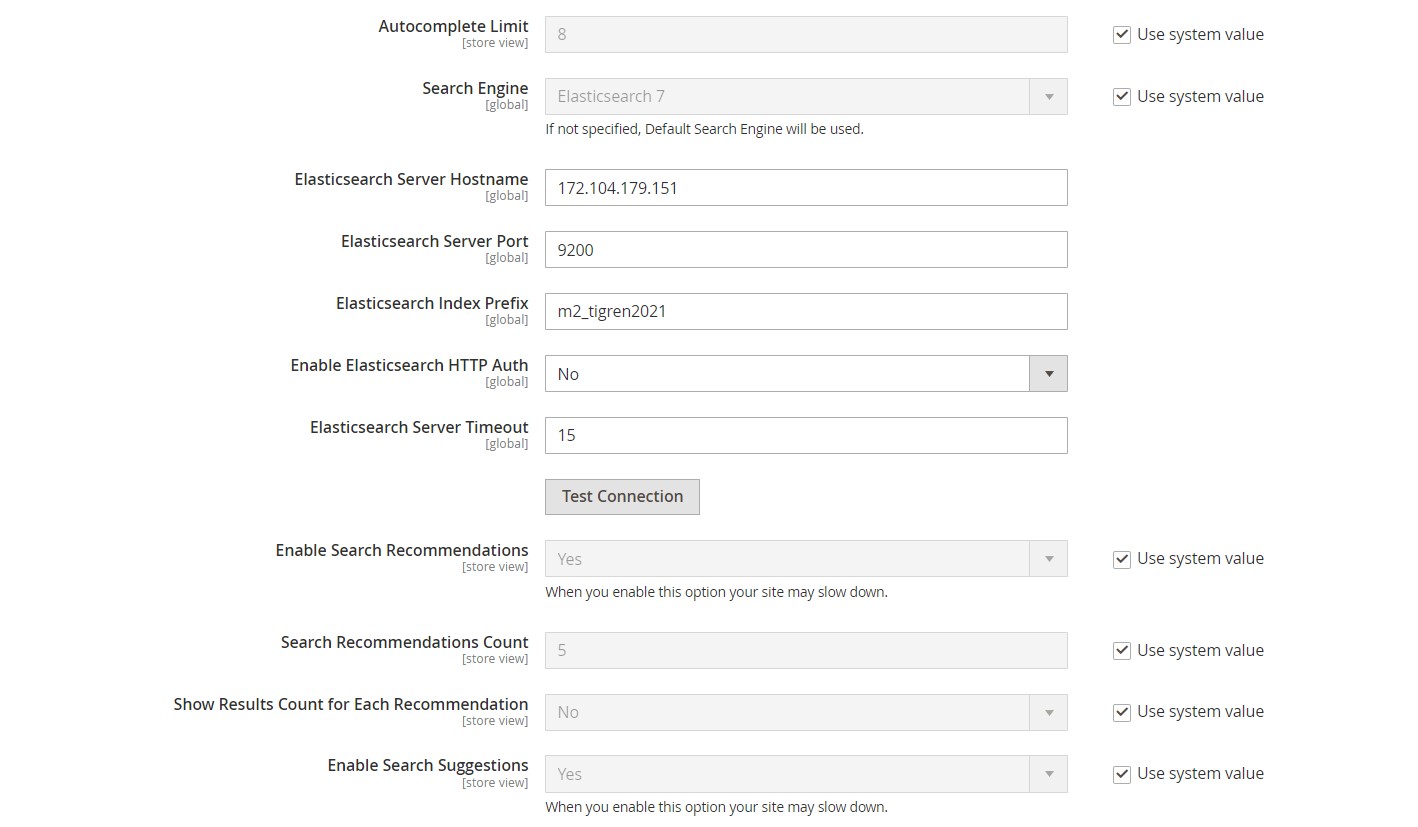This screenshot has height=827, width=1418.
Task: Toggle Use system value for Enable Search Suggestions
Action: point(1122,774)
